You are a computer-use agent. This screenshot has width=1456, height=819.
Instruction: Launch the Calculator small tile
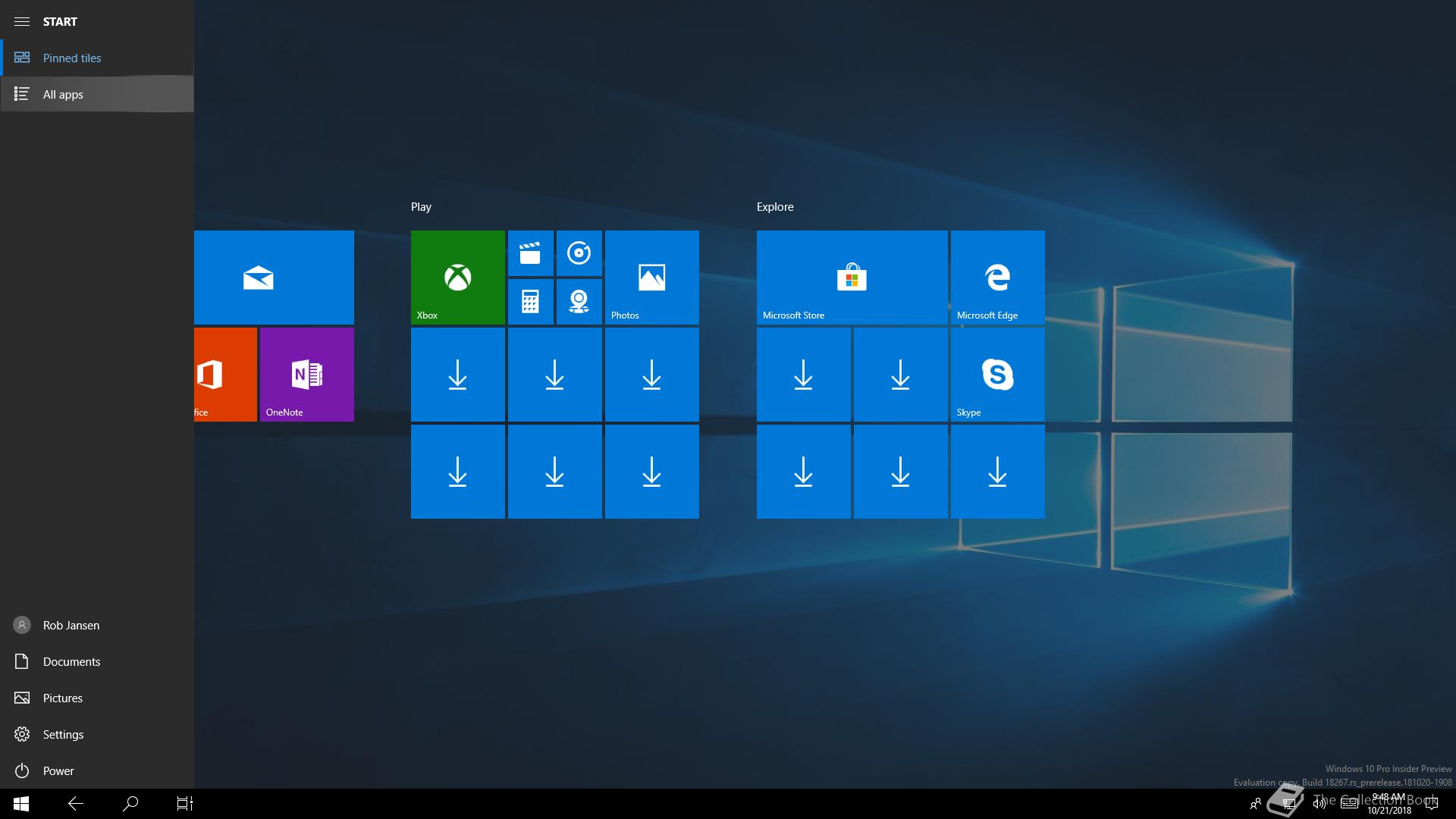tap(531, 302)
